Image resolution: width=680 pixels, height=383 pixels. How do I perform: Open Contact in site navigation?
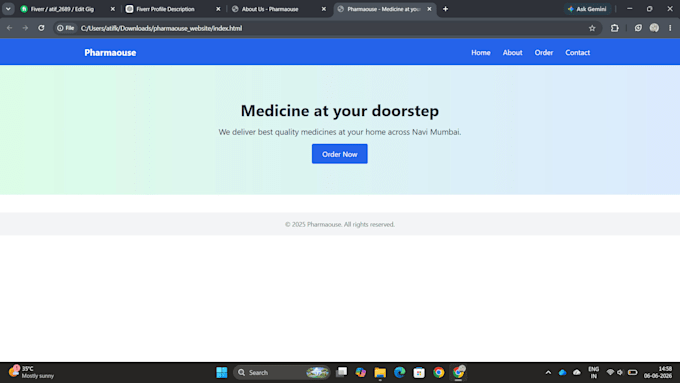[577, 52]
